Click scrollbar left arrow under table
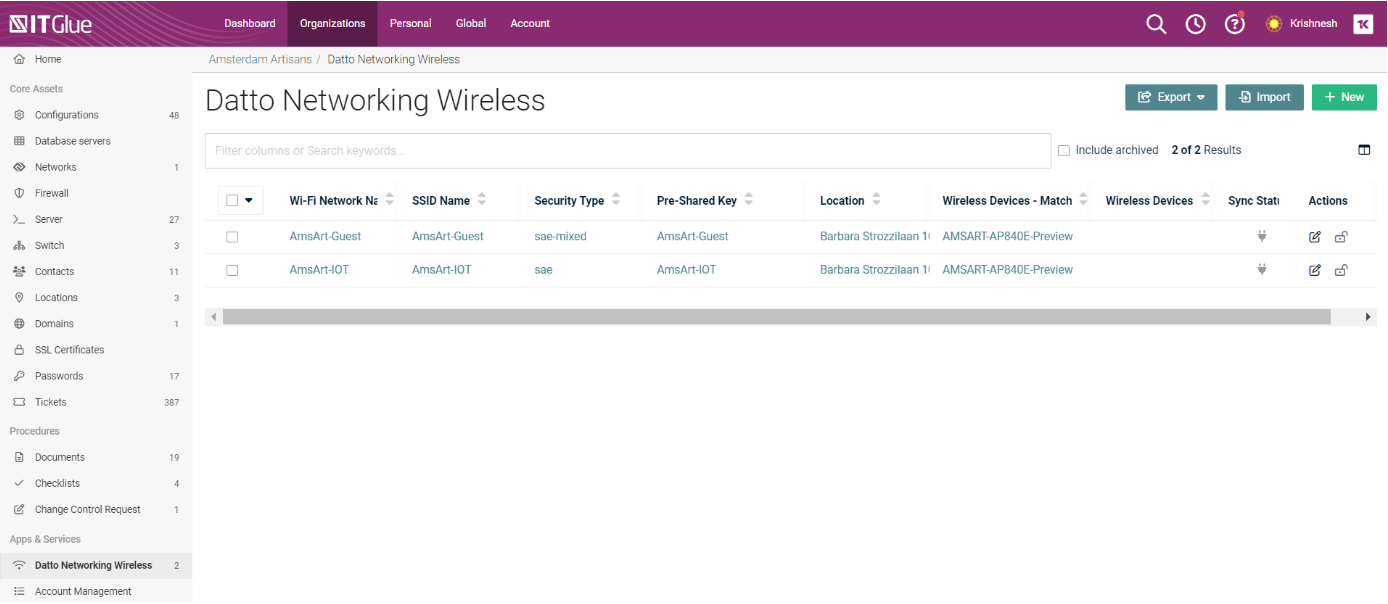The height and width of the screenshot is (604, 1388). (212, 317)
